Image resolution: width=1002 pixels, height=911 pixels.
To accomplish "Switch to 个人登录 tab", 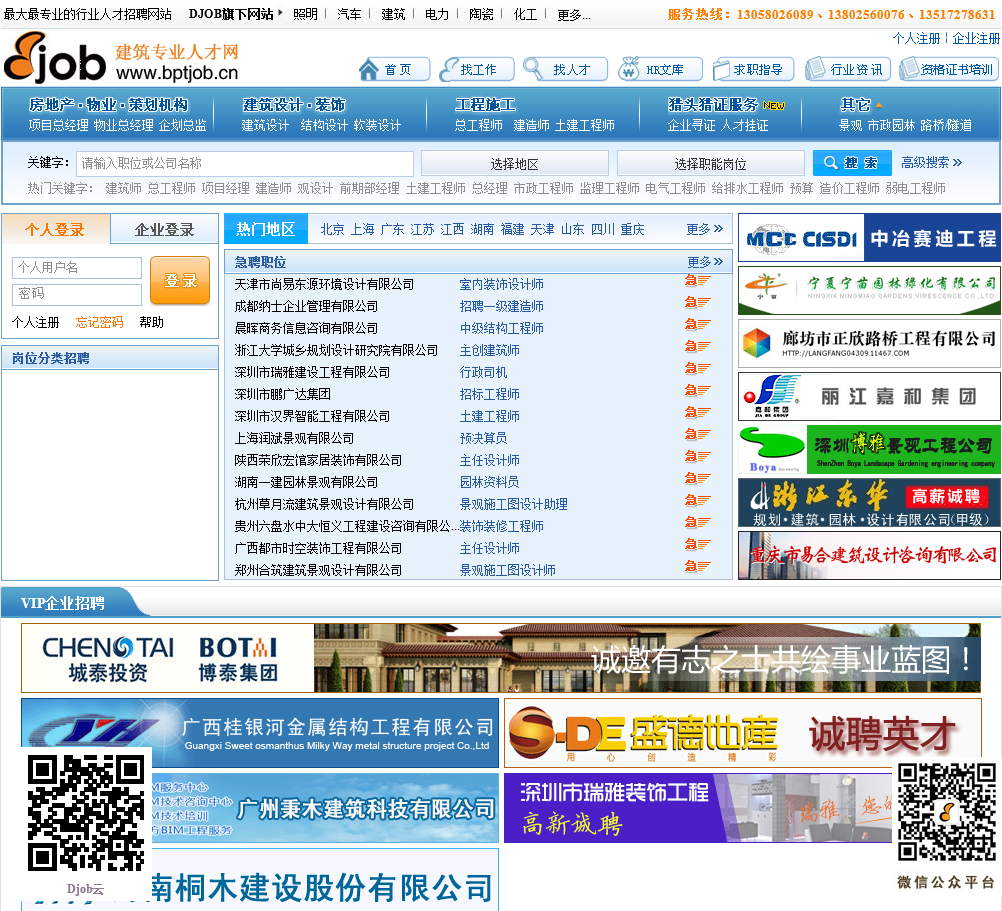I will tap(55, 229).
